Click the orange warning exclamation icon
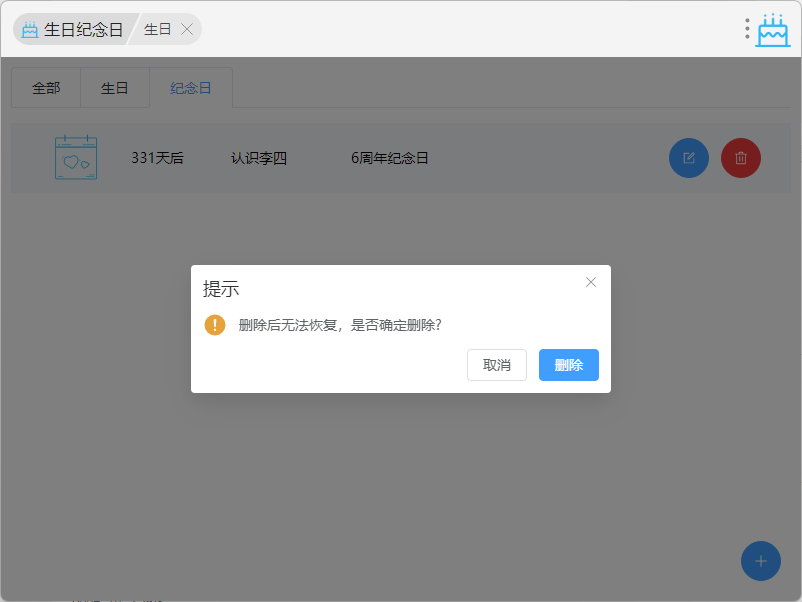Screen dimensions: 802x602 [215, 325]
